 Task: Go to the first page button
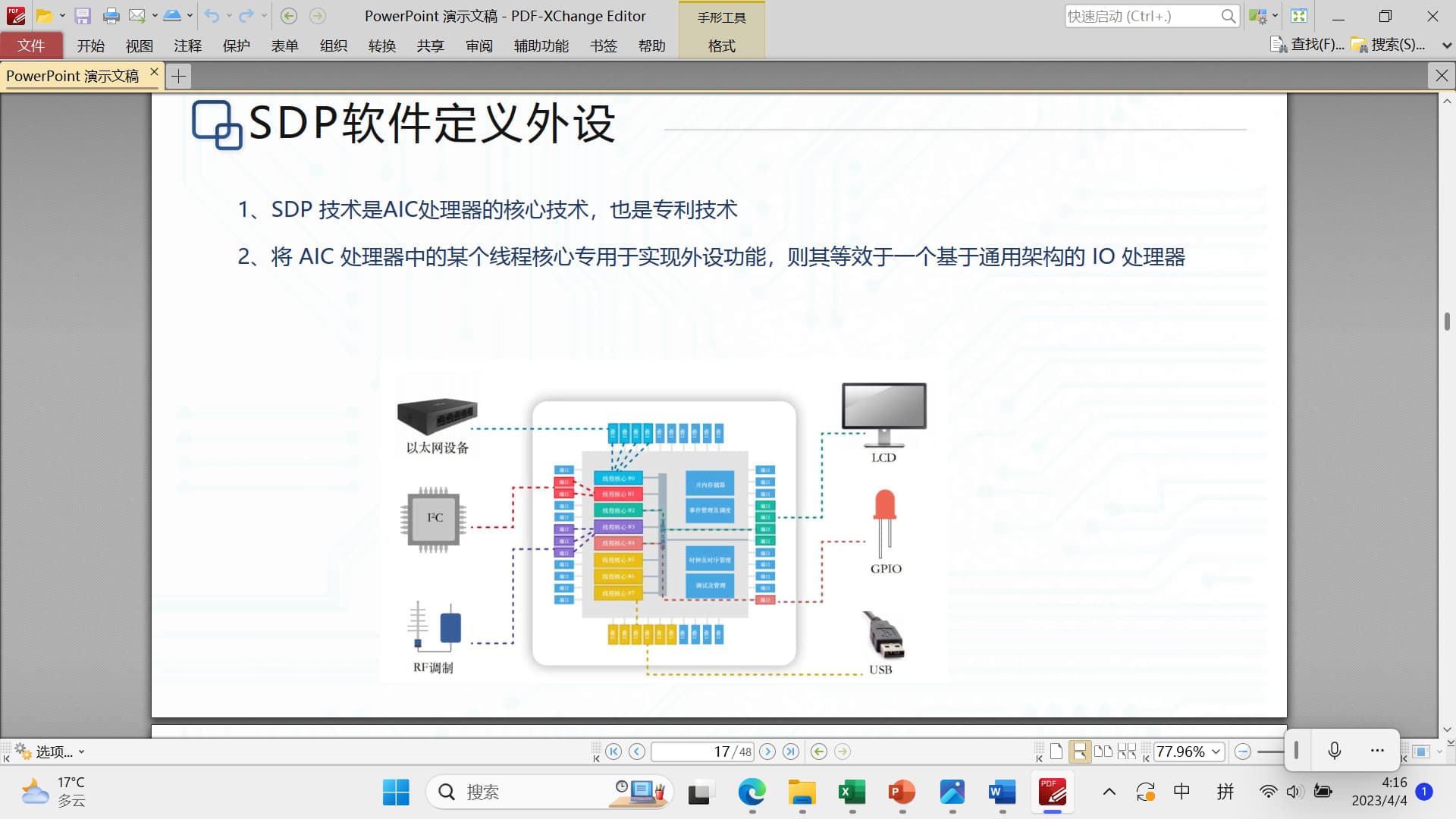point(613,752)
